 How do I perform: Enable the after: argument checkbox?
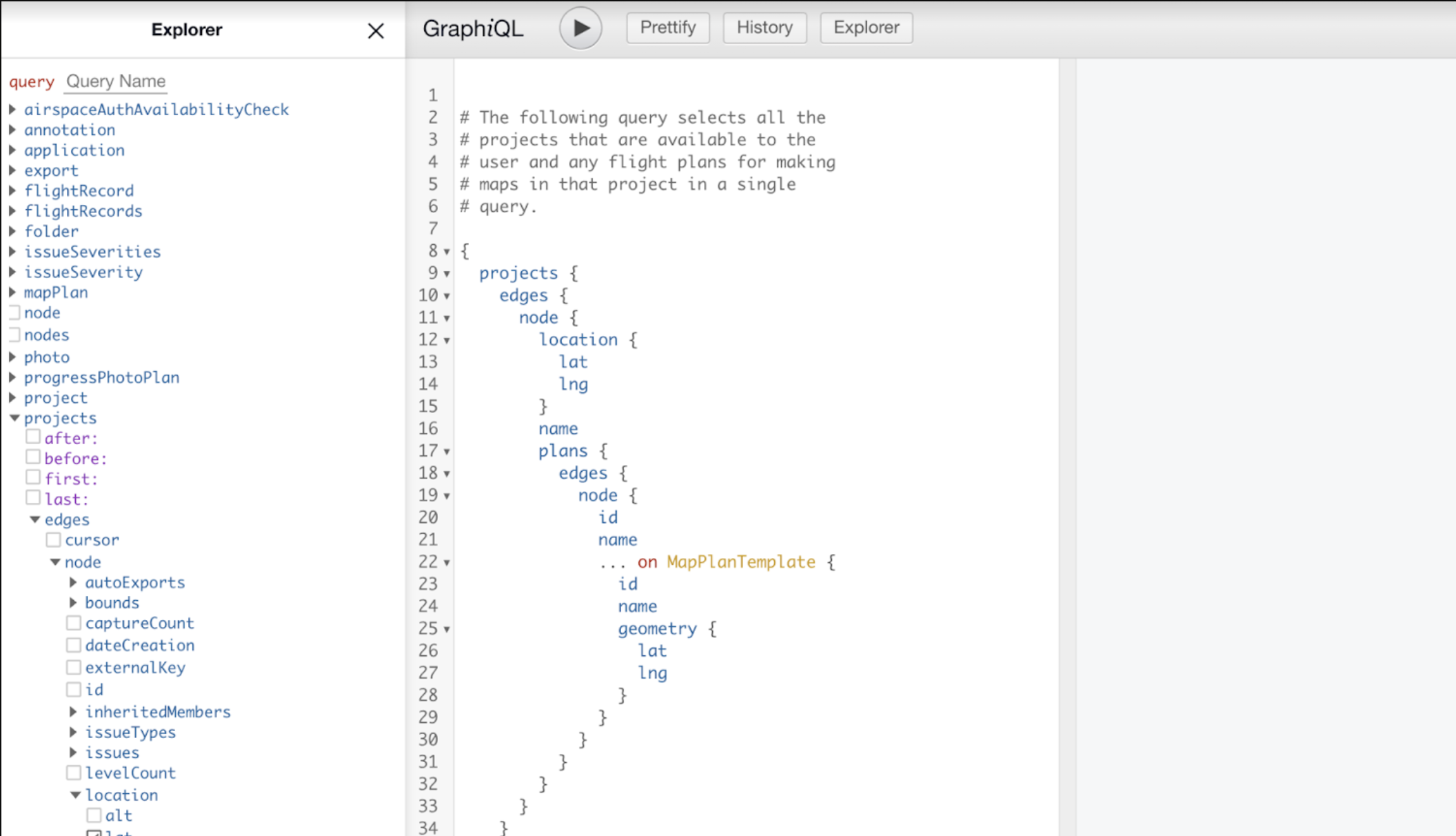click(33, 437)
